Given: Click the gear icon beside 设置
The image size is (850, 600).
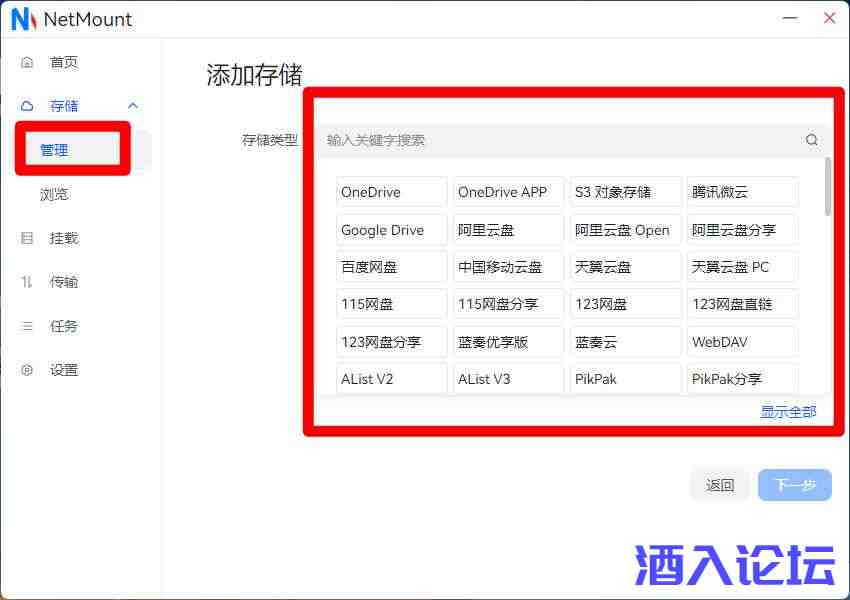Looking at the screenshot, I should tap(27, 370).
